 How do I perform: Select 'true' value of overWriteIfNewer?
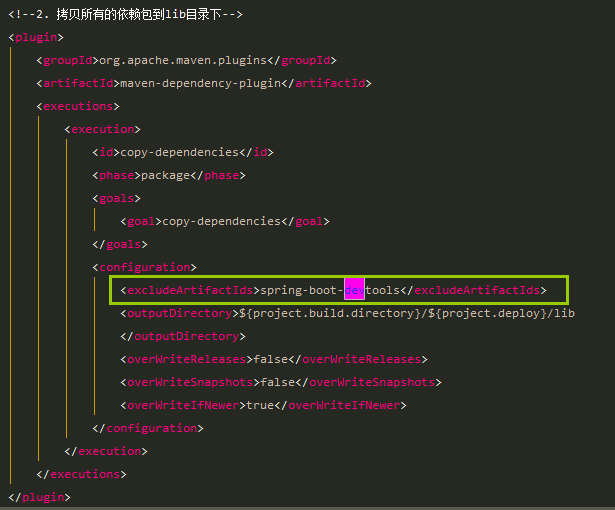point(260,405)
